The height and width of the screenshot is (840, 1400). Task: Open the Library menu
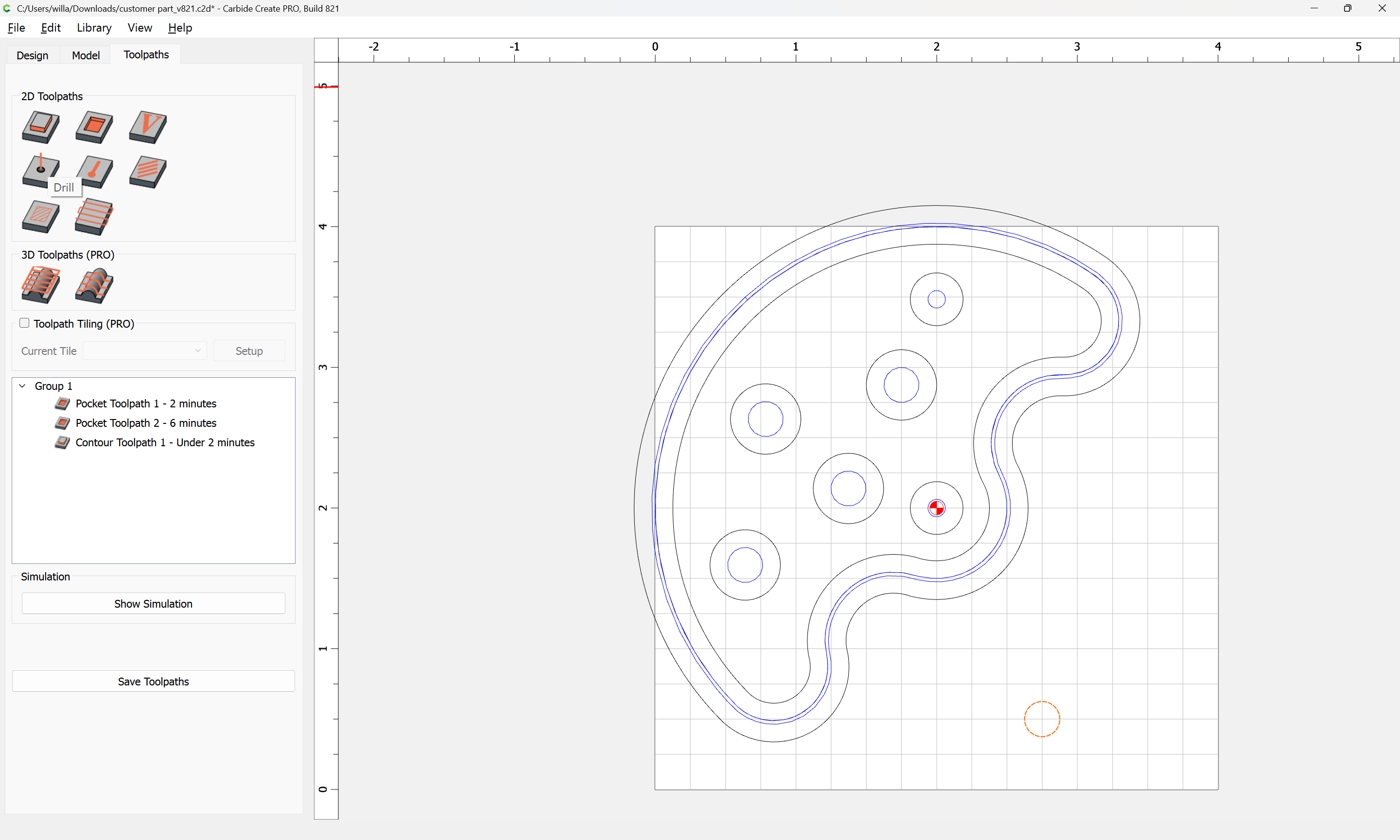tap(94, 28)
